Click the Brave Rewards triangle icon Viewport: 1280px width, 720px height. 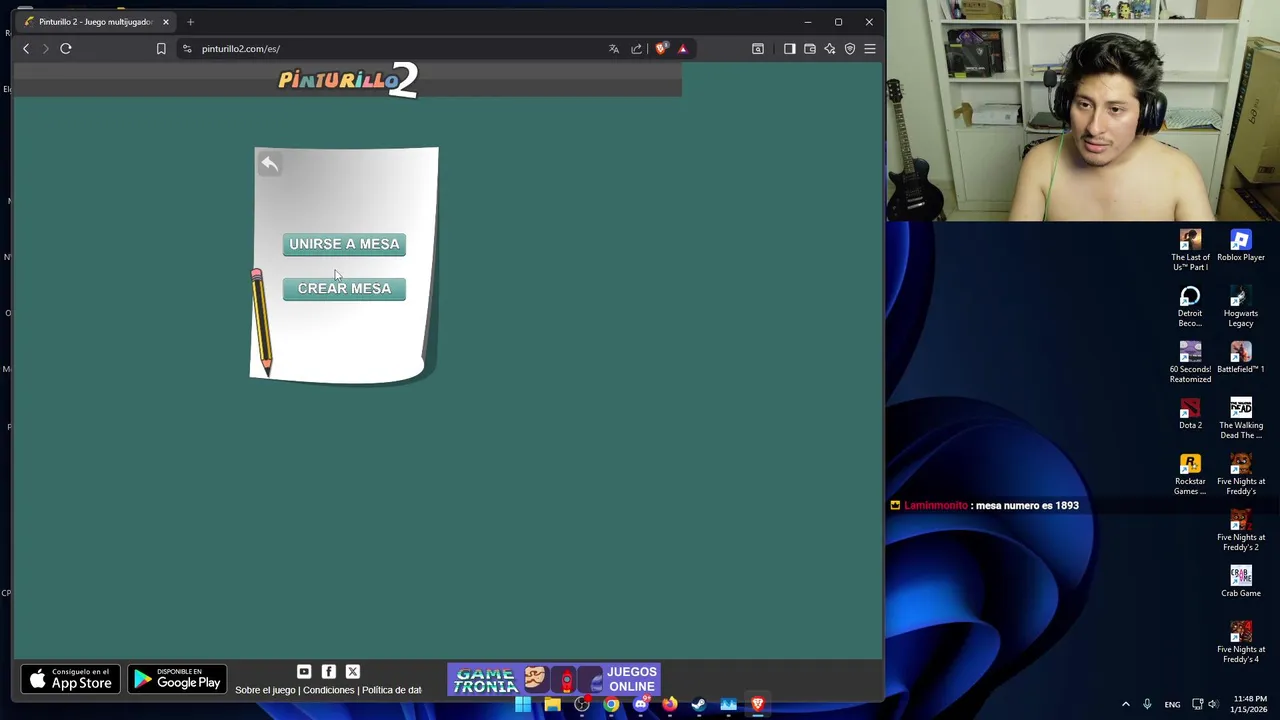[x=683, y=48]
